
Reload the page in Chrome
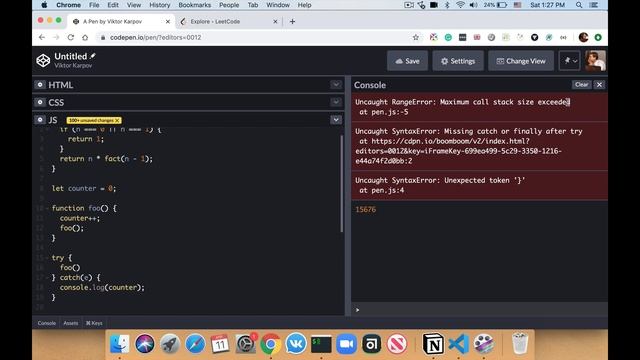[71, 38]
